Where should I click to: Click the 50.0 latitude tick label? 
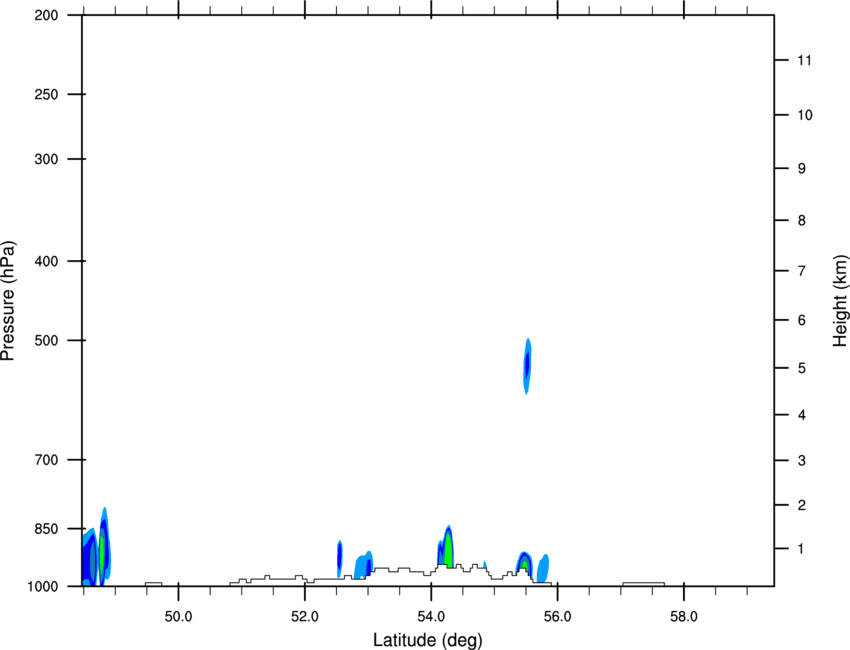coord(178,617)
